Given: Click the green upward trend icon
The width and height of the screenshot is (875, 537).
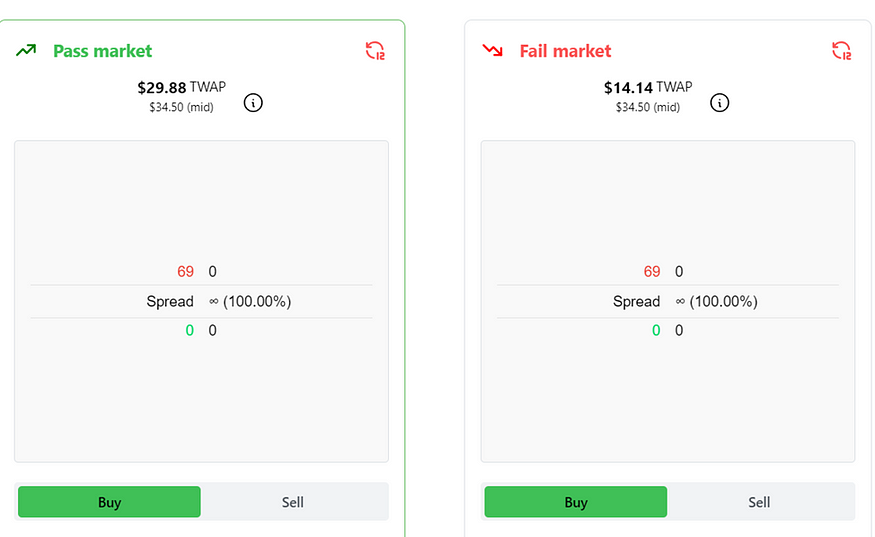Looking at the screenshot, I should (x=26, y=51).
